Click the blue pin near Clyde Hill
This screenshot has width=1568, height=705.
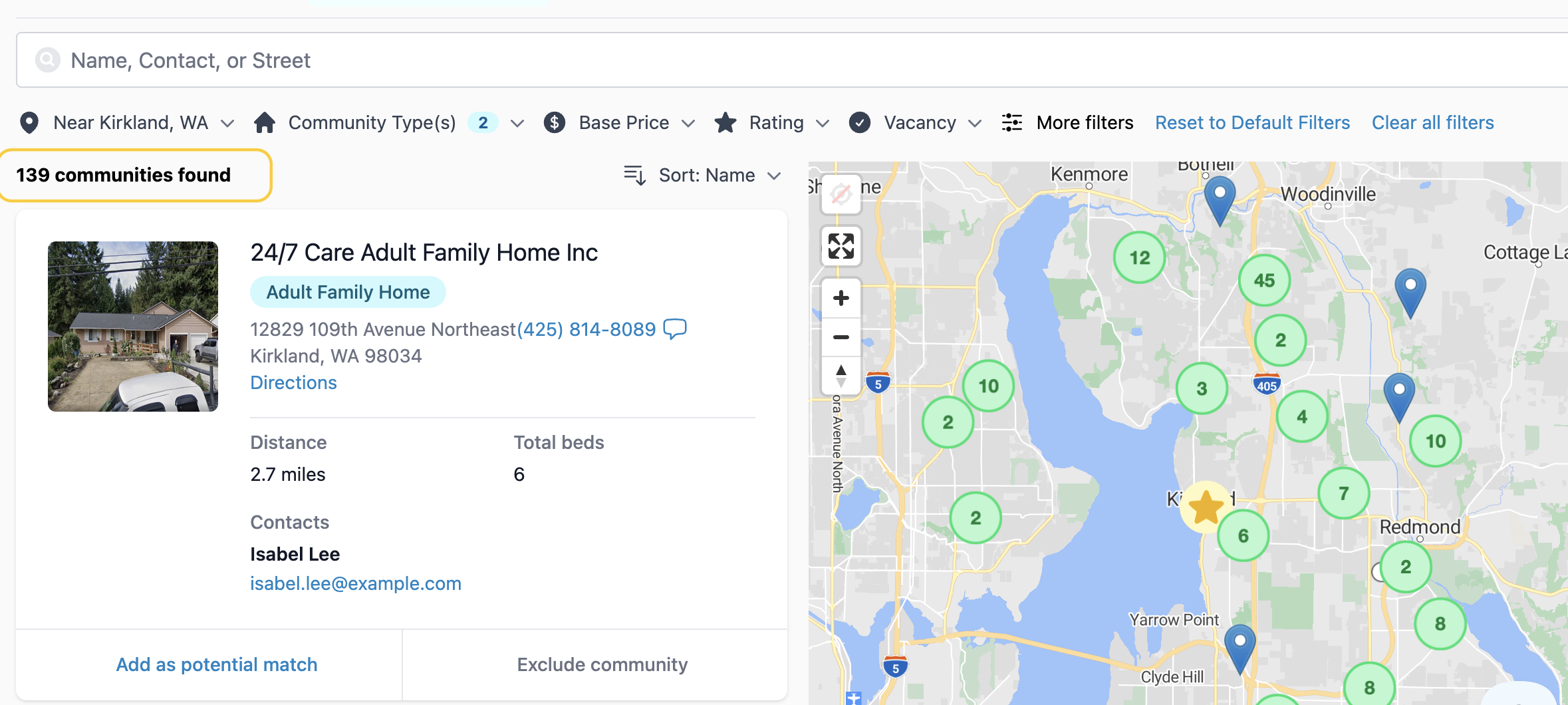(1240, 649)
